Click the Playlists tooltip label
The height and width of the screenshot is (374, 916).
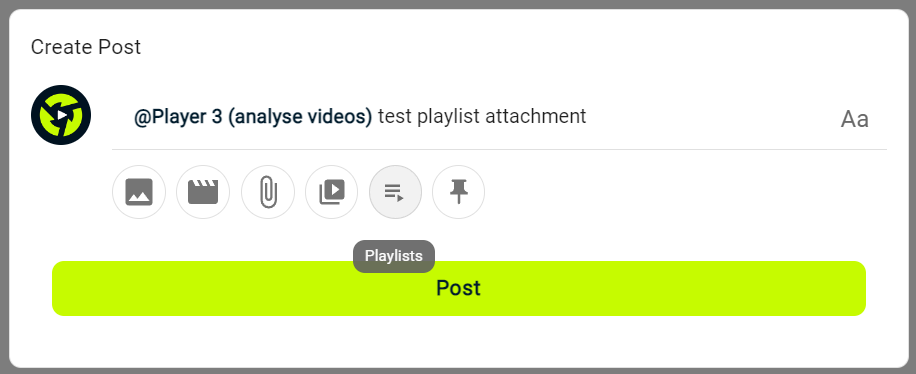[394, 256]
